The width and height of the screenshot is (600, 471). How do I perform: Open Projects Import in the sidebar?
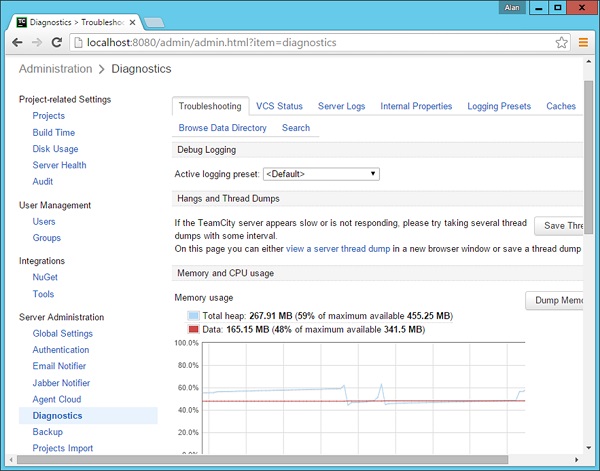tap(62, 448)
